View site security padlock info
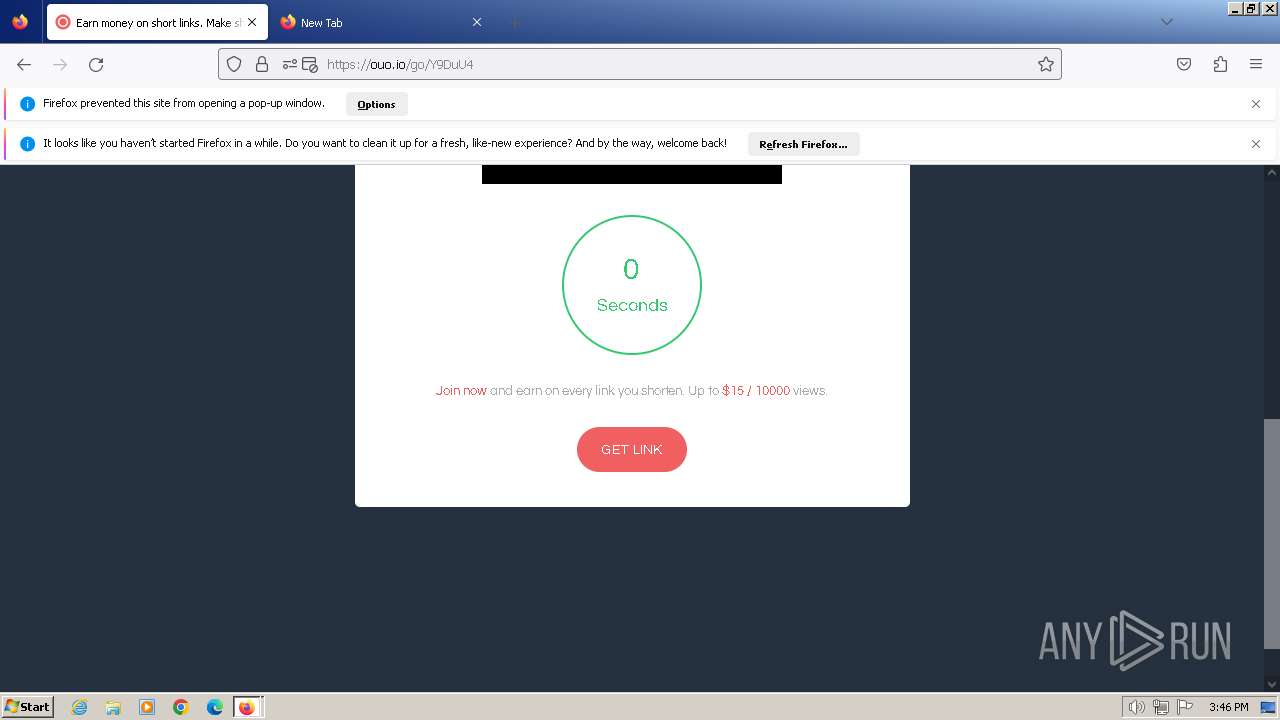This screenshot has height=720, width=1280. click(x=262, y=64)
